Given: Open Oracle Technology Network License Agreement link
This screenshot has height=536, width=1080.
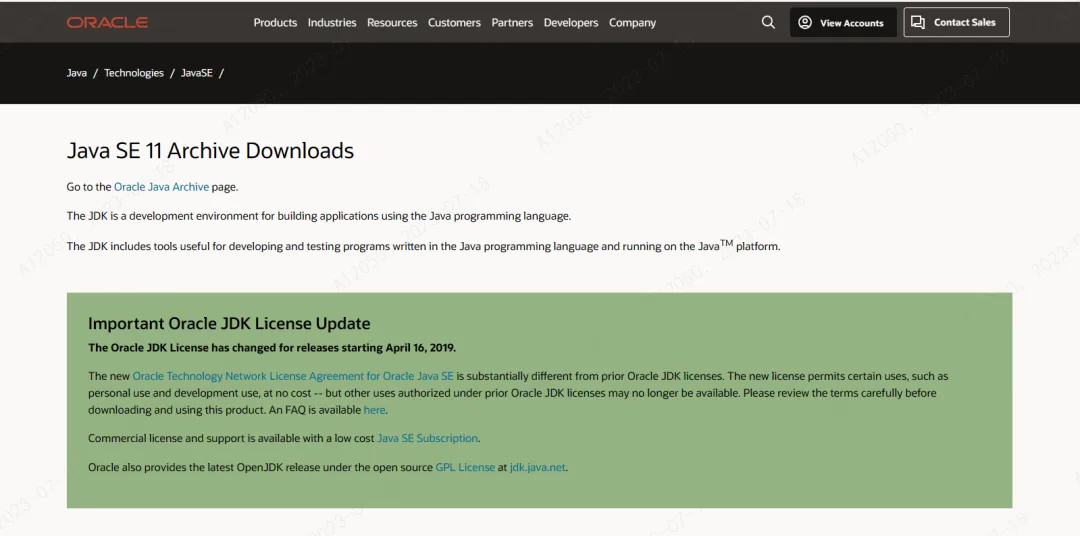Looking at the screenshot, I should [293, 376].
